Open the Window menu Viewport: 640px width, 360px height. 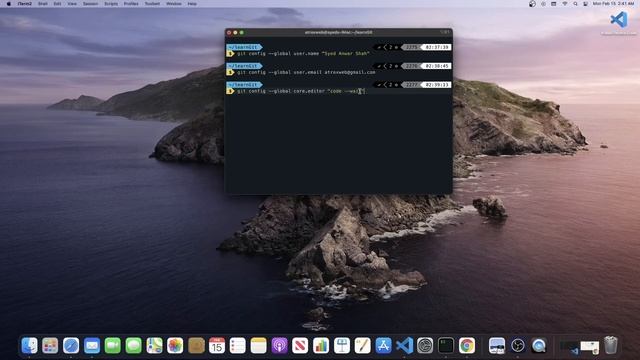pos(174,4)
